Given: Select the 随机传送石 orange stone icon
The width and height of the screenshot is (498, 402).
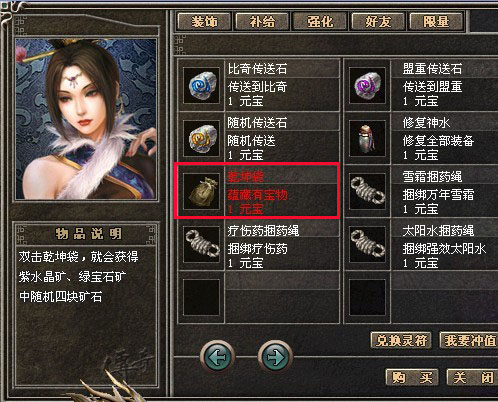Looking at the screenshot, I should tap(201, 139).
